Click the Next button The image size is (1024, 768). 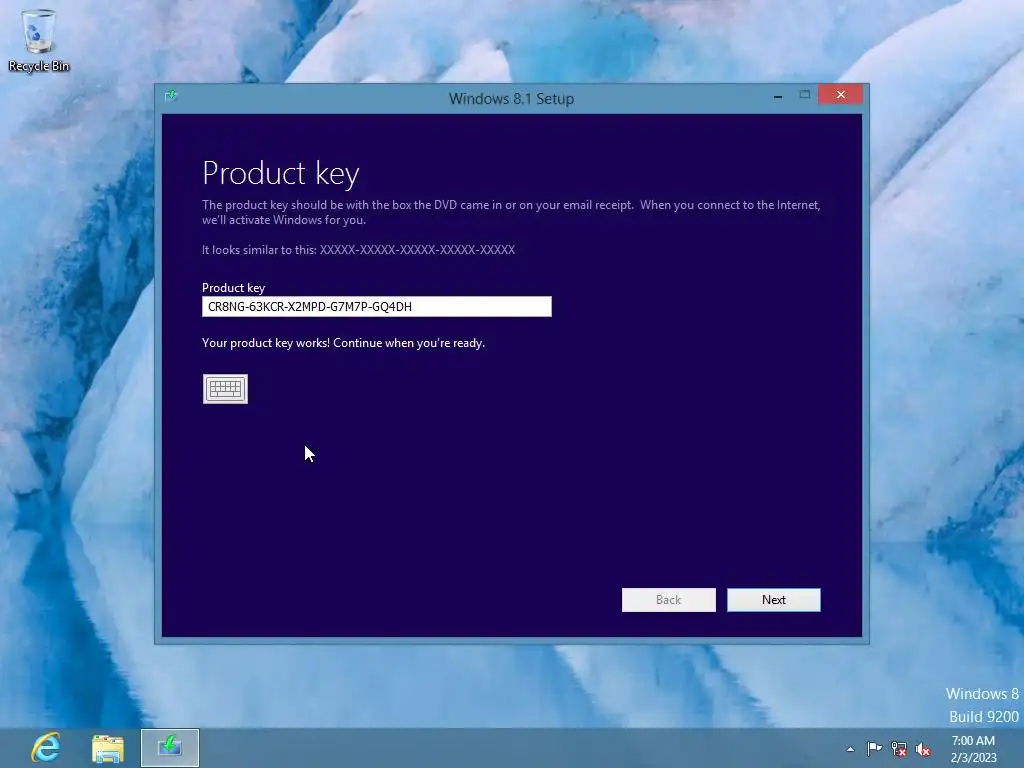(x=774, y=600)
